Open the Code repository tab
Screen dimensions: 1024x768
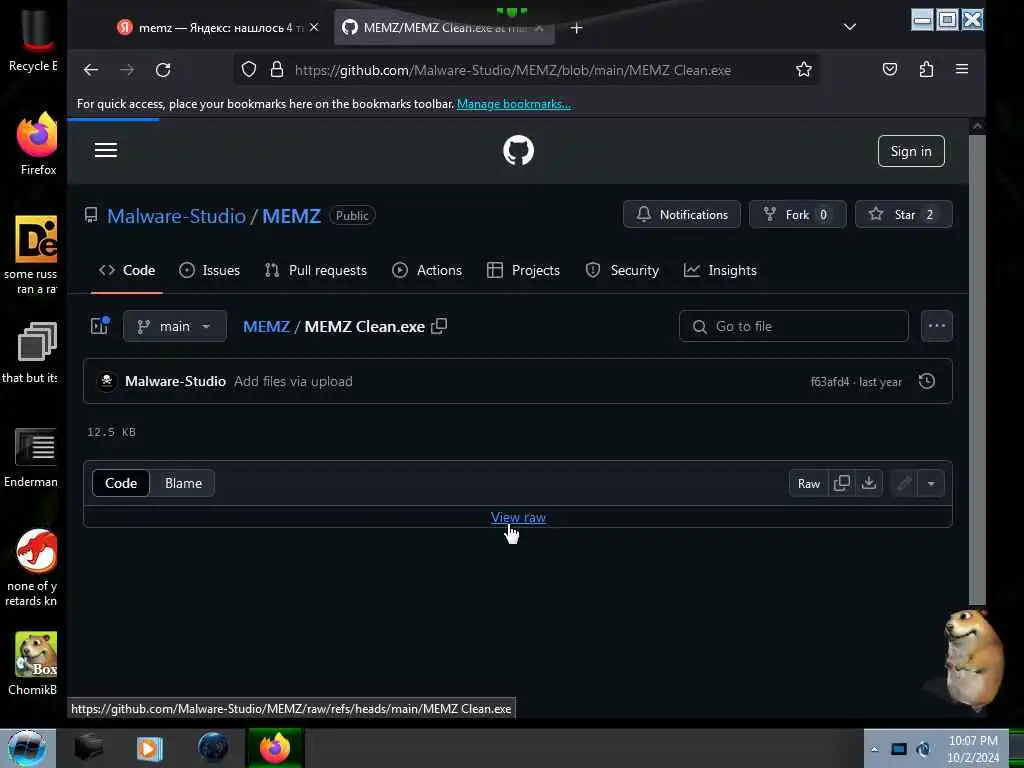tap(127, 270)
